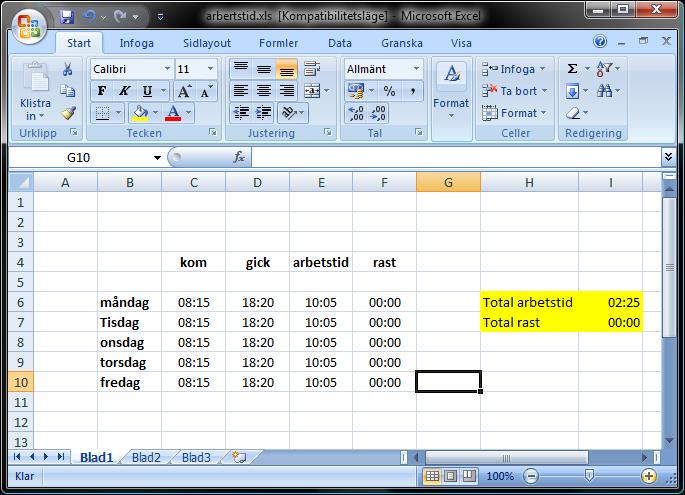This screenshot has width=685, height=495.
Task: Apply red font color A
Action: pyautogui.click(x=173, y=113)
